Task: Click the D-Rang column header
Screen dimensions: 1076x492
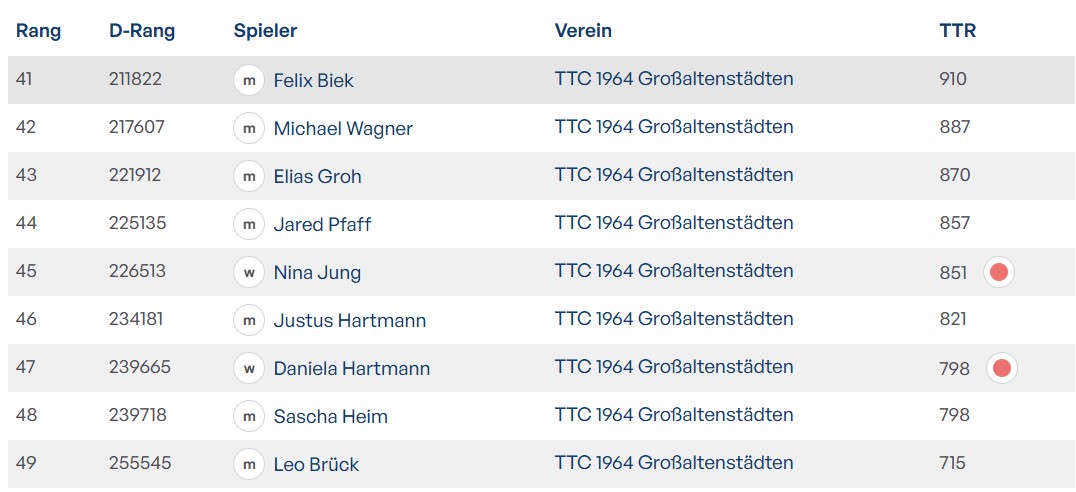Action: 142,30
